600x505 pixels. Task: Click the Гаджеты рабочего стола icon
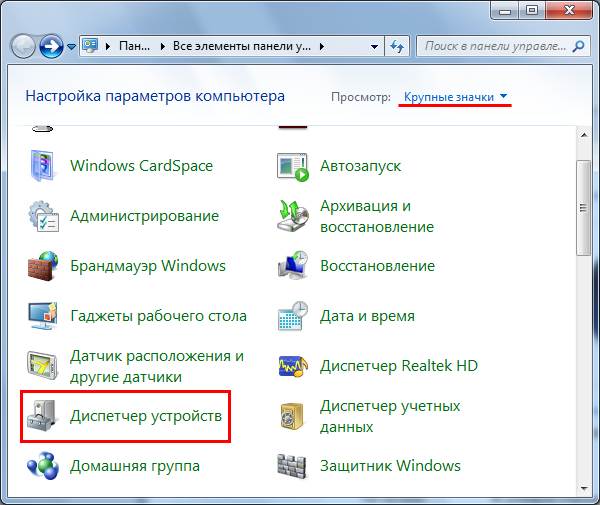(44, 316)
